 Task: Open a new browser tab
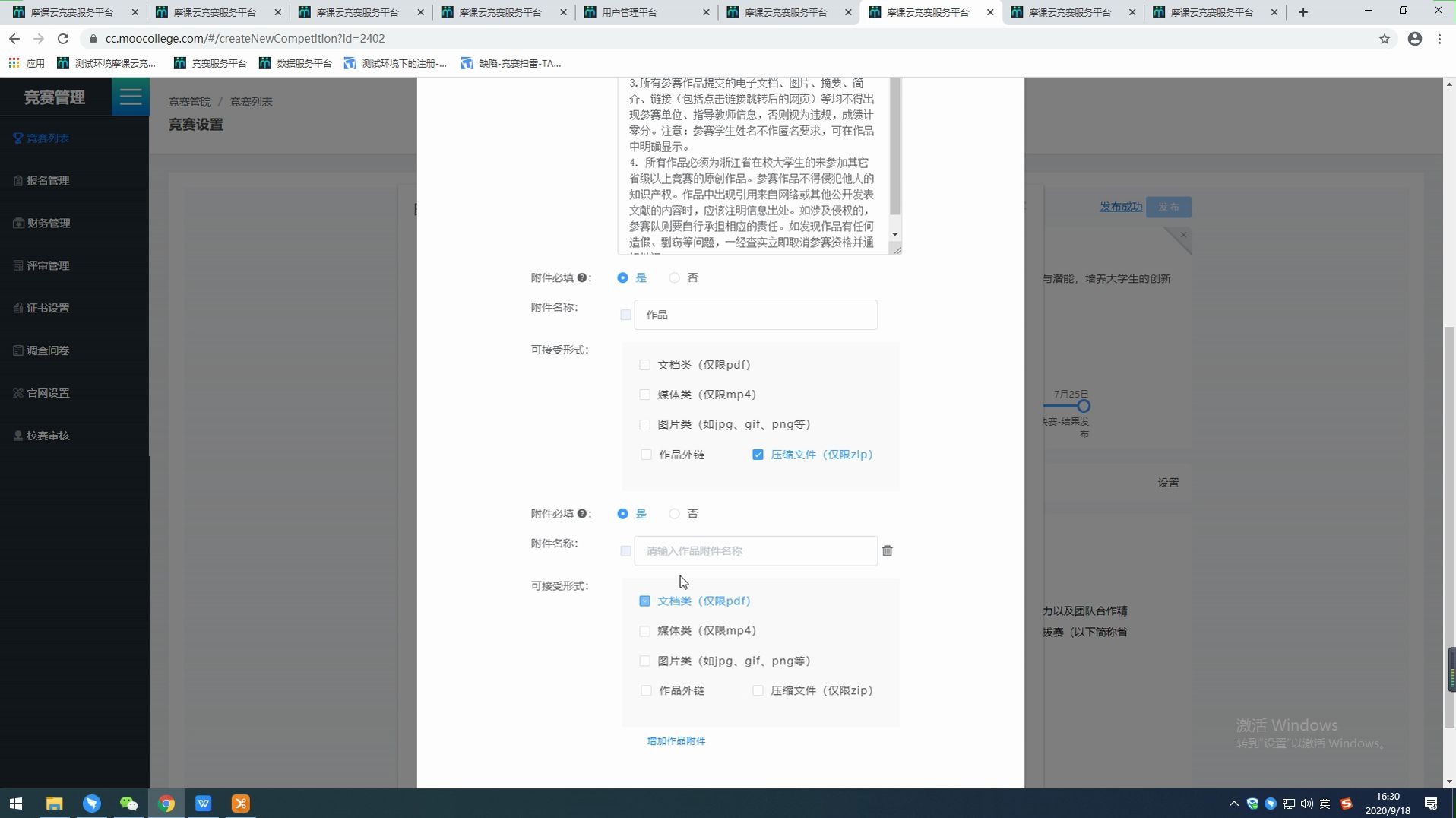tap(1303, 12)
